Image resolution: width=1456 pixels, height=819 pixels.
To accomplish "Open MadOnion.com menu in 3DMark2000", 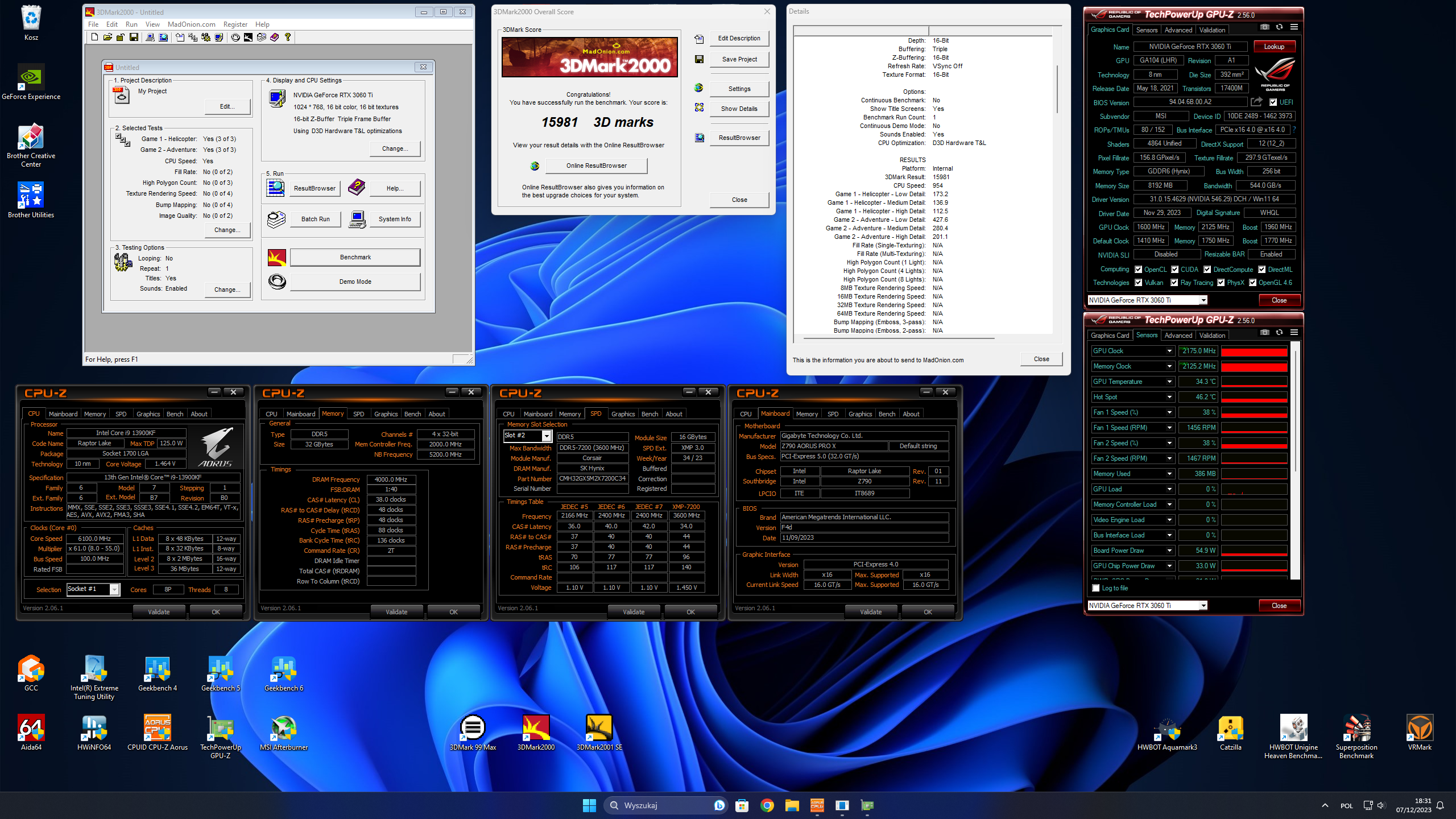I will pyautogui.click(x=191, y=24).
